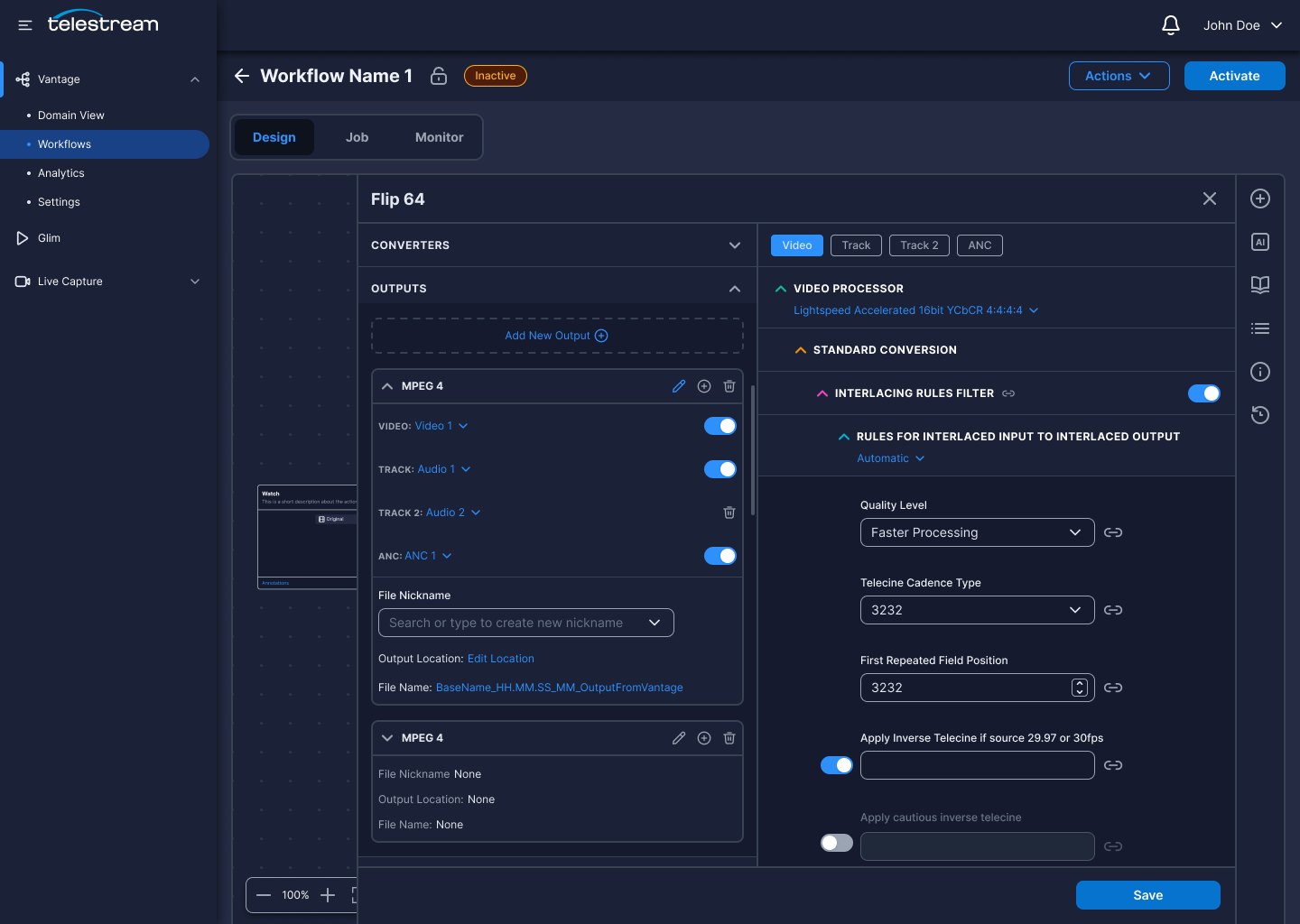Open the Actions dropdown button
This screenshot has width=1300, height=924.
coord(1119,76)
